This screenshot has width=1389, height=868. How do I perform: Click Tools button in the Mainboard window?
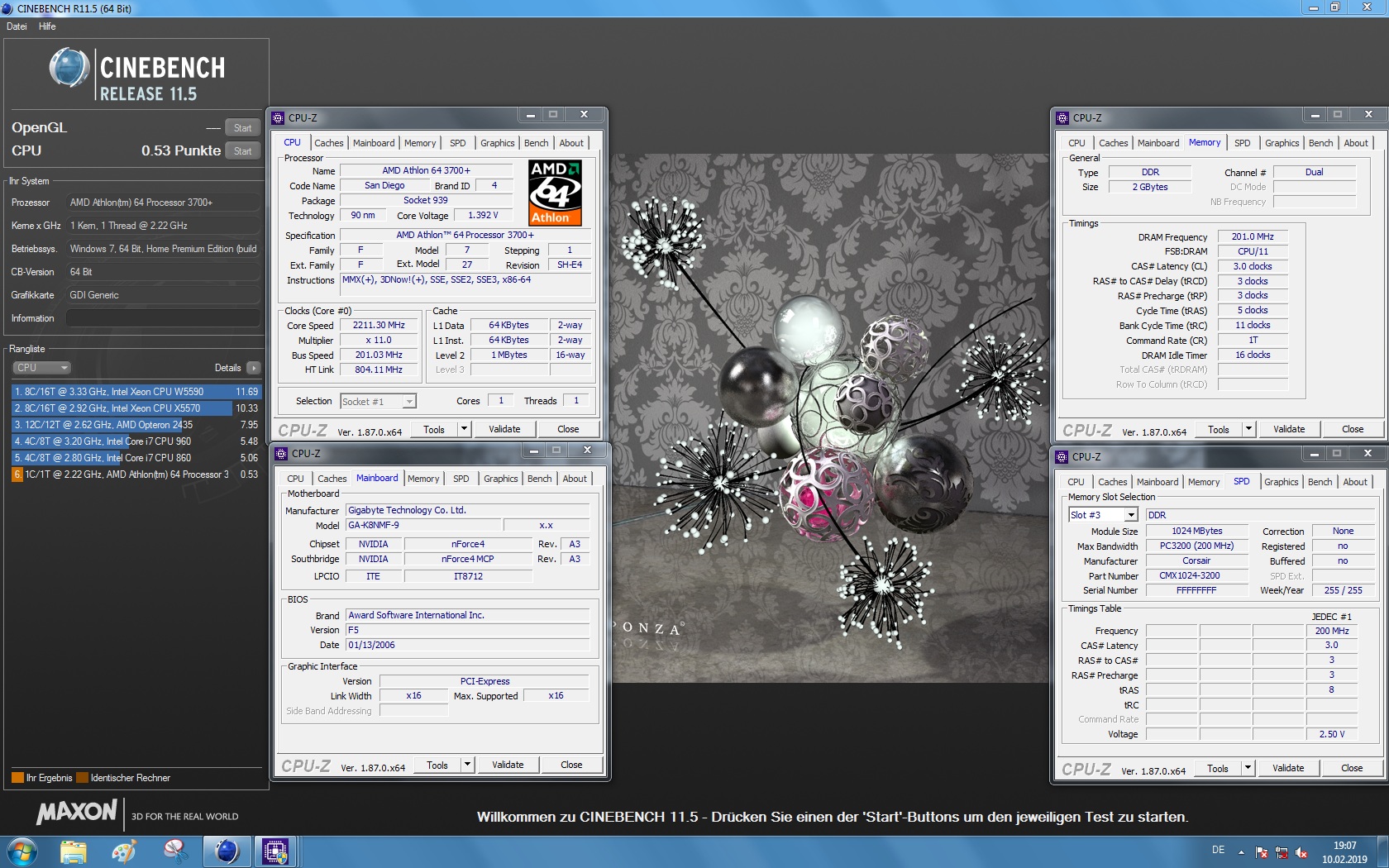[437, 765]
